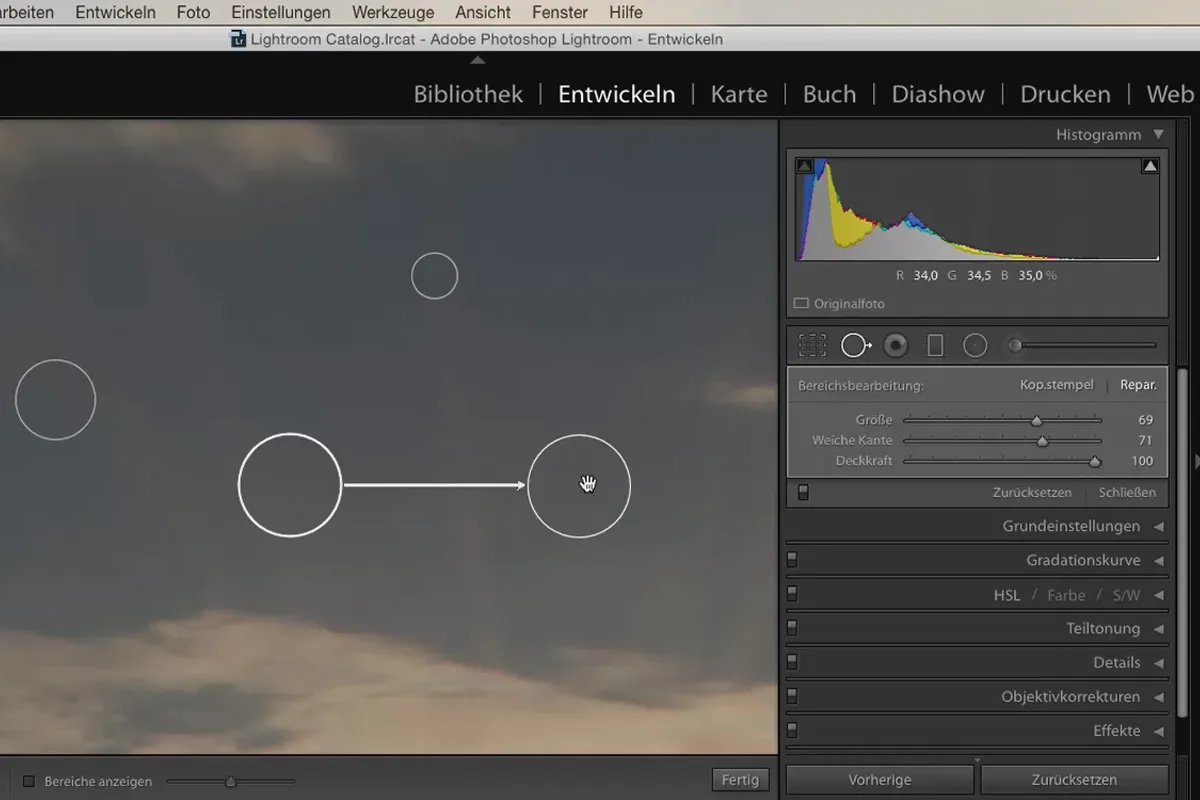
Task: Toggle the Objektivkorrekturen panel switch
Action: tap(792, 696)
